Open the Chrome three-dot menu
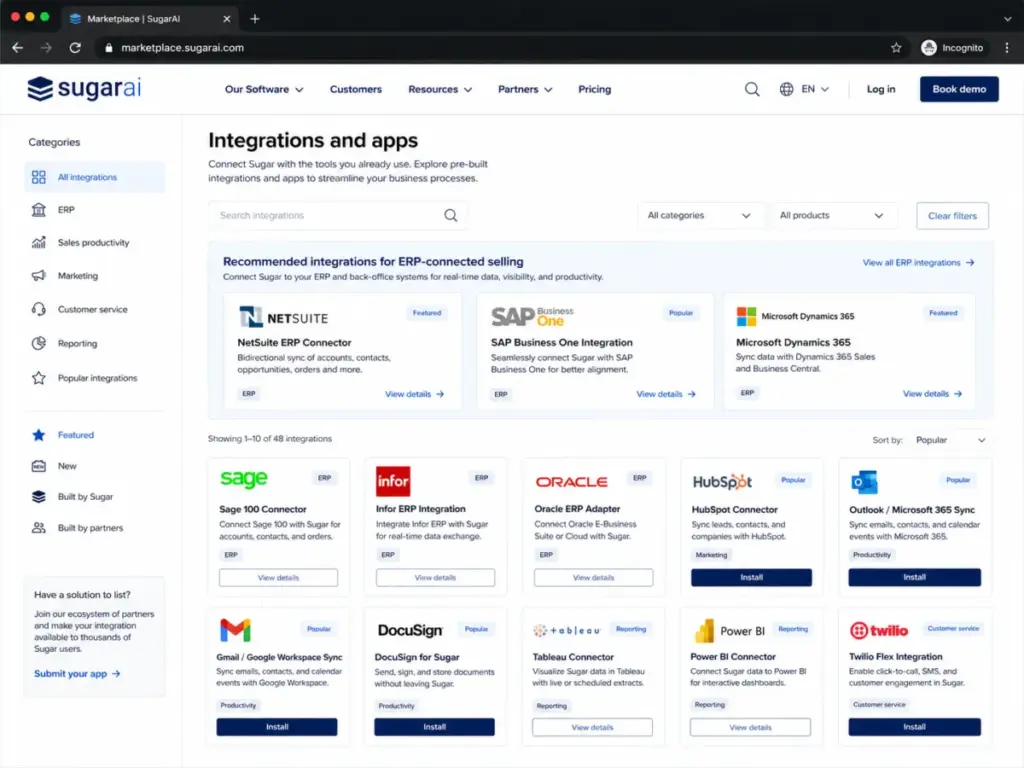 [1006, 48]
